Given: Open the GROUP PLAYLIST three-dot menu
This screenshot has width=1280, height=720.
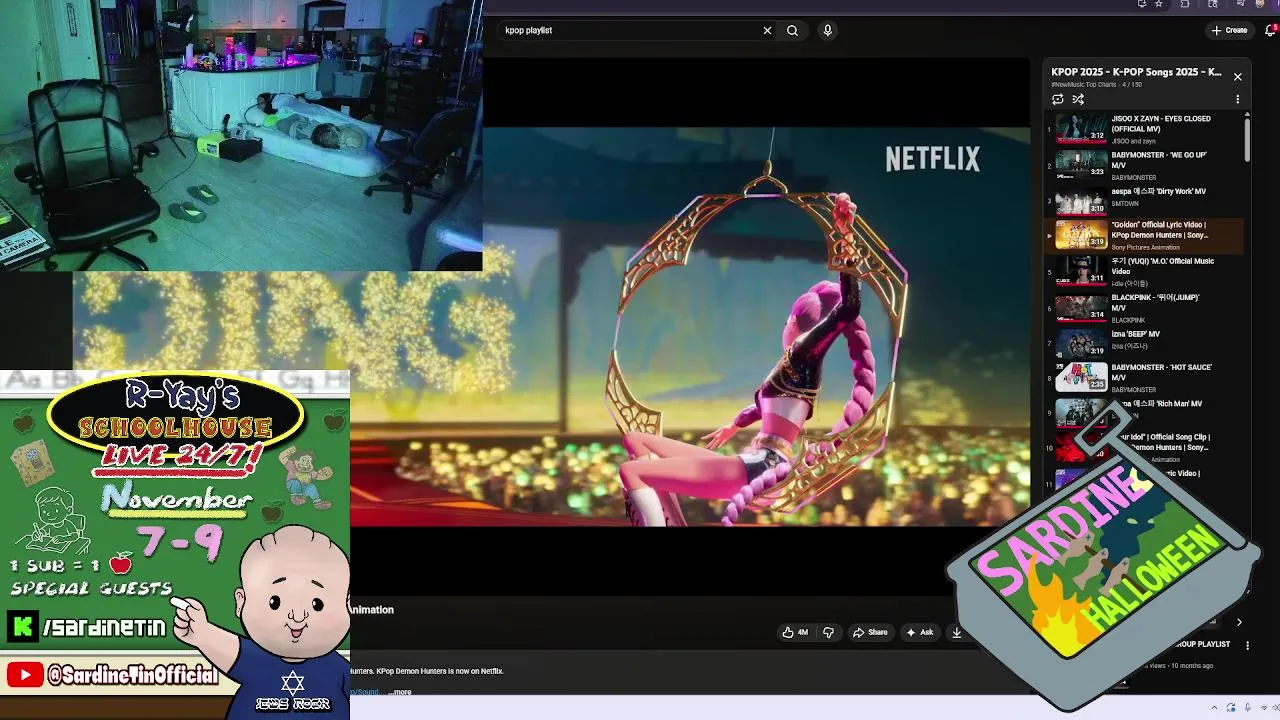Looking at the screenshot, I should [1247, 646].
